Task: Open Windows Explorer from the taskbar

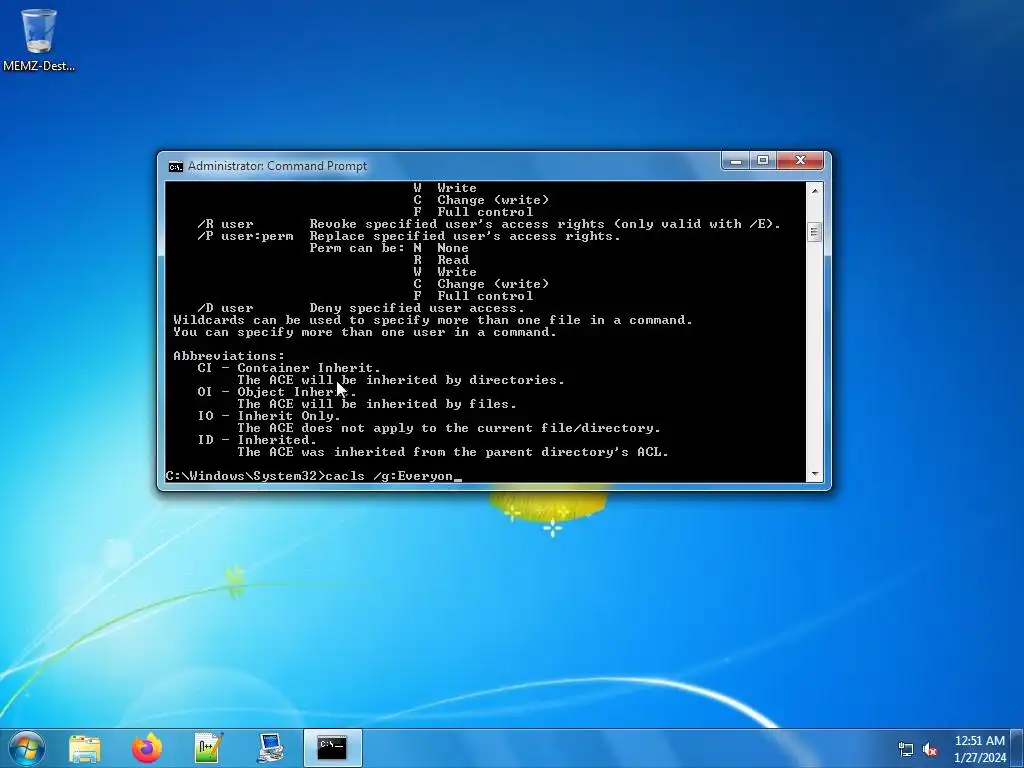Action: pos(85,748)
